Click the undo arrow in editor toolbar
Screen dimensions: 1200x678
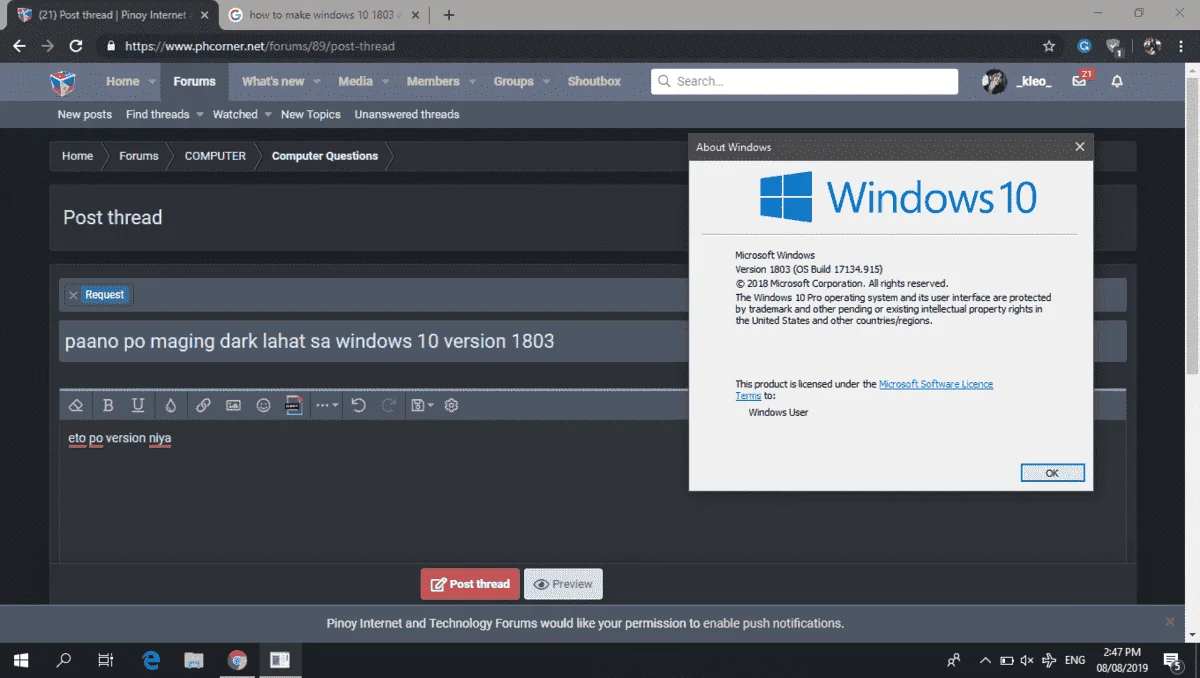click(358, 405)
